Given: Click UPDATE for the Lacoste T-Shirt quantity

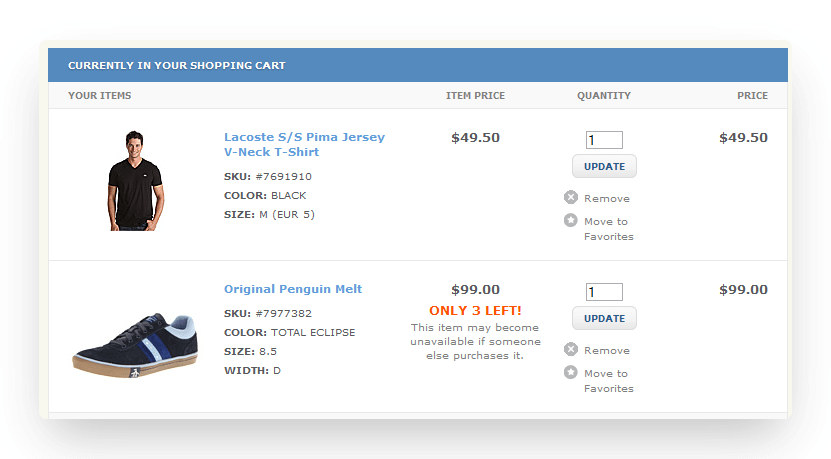Looking at the screenshot, I should click(x=604, y=166).
